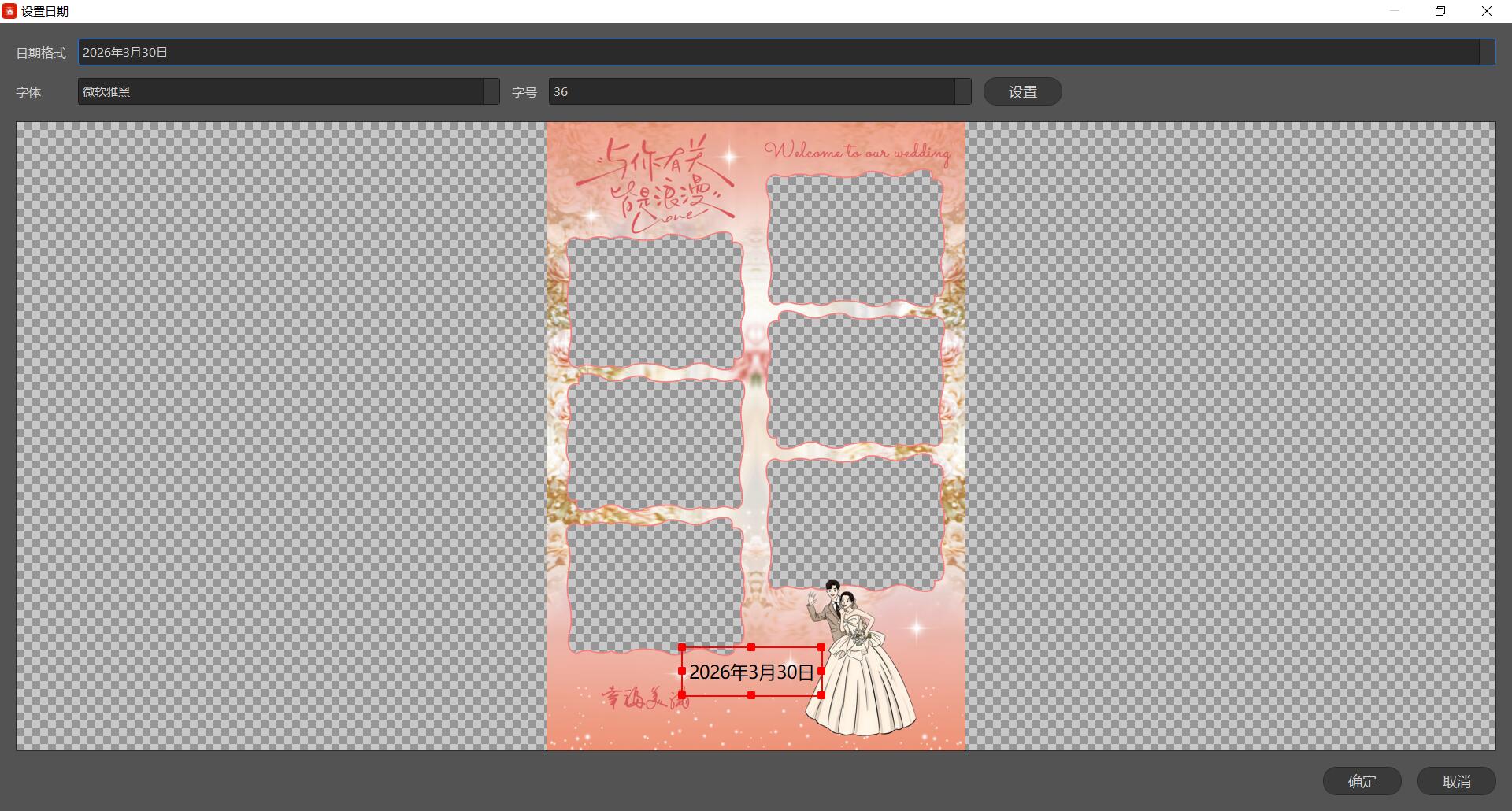This screenshot has height=811, width=1512.
Task: Open the 日期格式 dropdown arrow
Action: click(1487, 53)
